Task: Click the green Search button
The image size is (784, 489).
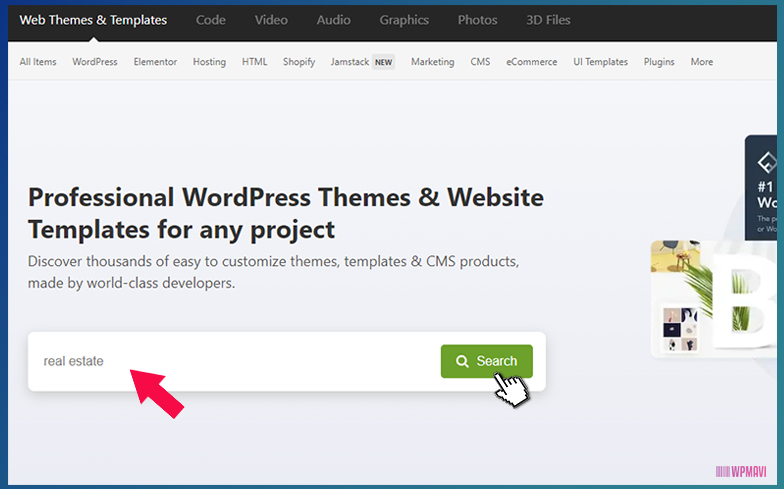Action: [x=486, y=361]
